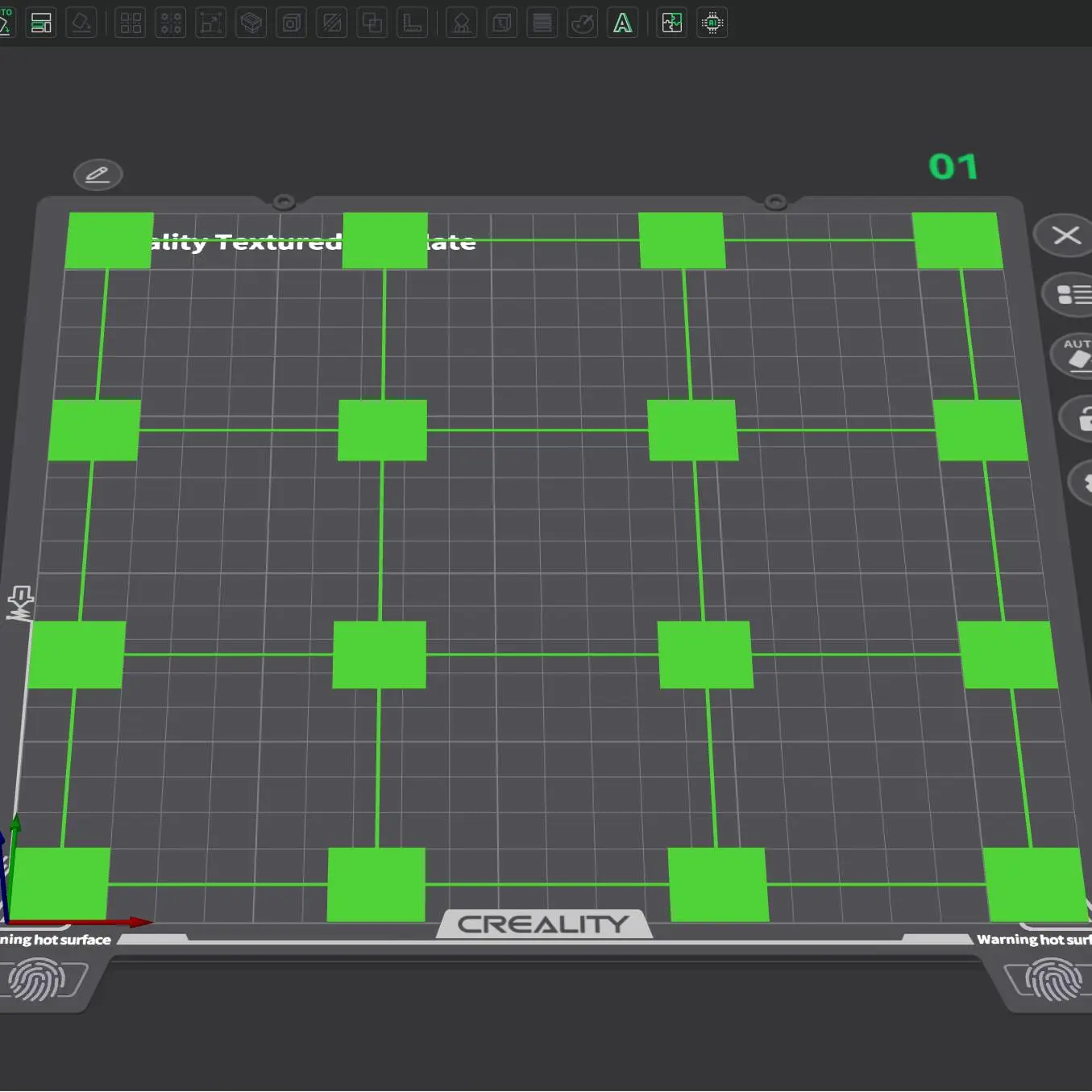This screenshot has width=1092, height=1092.
Task: Select the green square at bottom-right plate corner
Action: tap(1036, 884)
